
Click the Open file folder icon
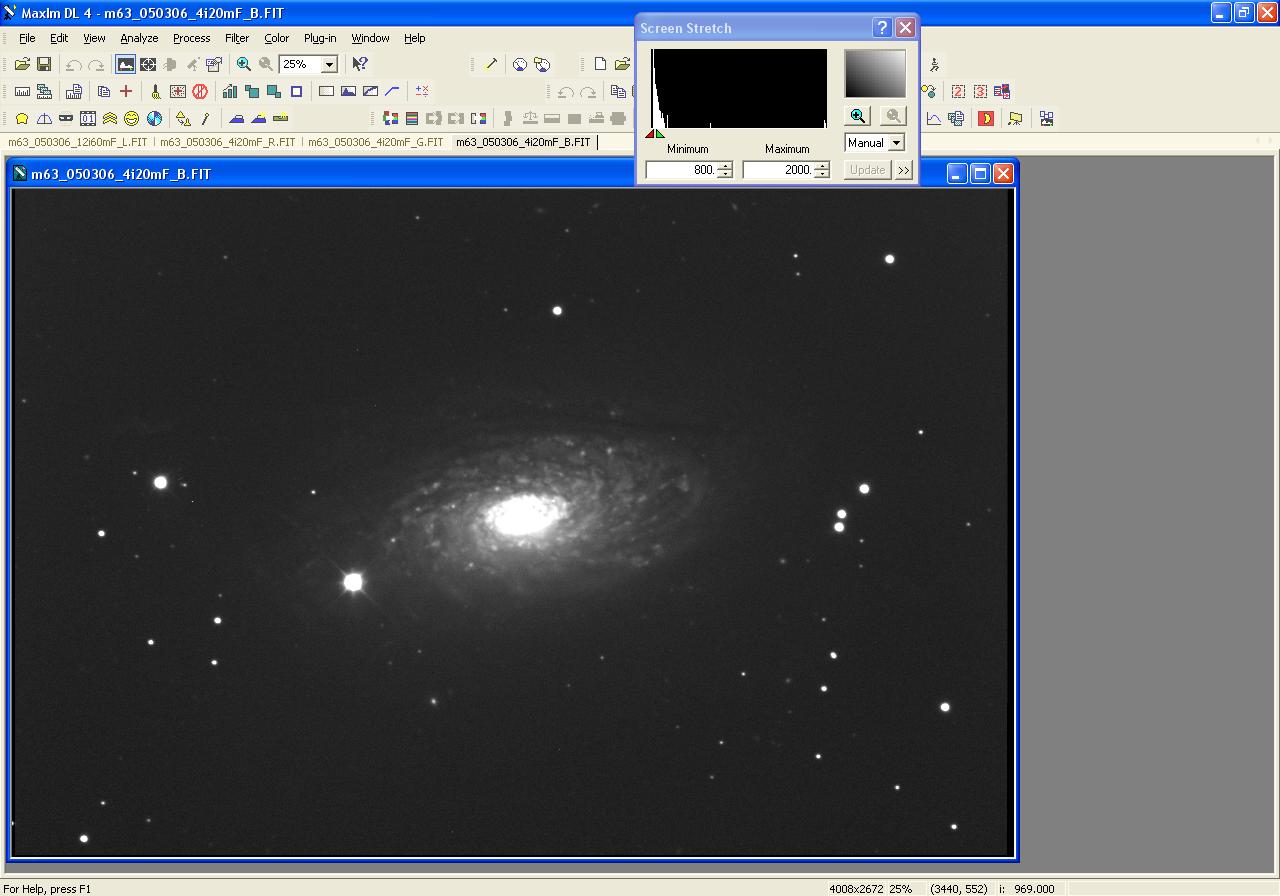click(22, 64)
